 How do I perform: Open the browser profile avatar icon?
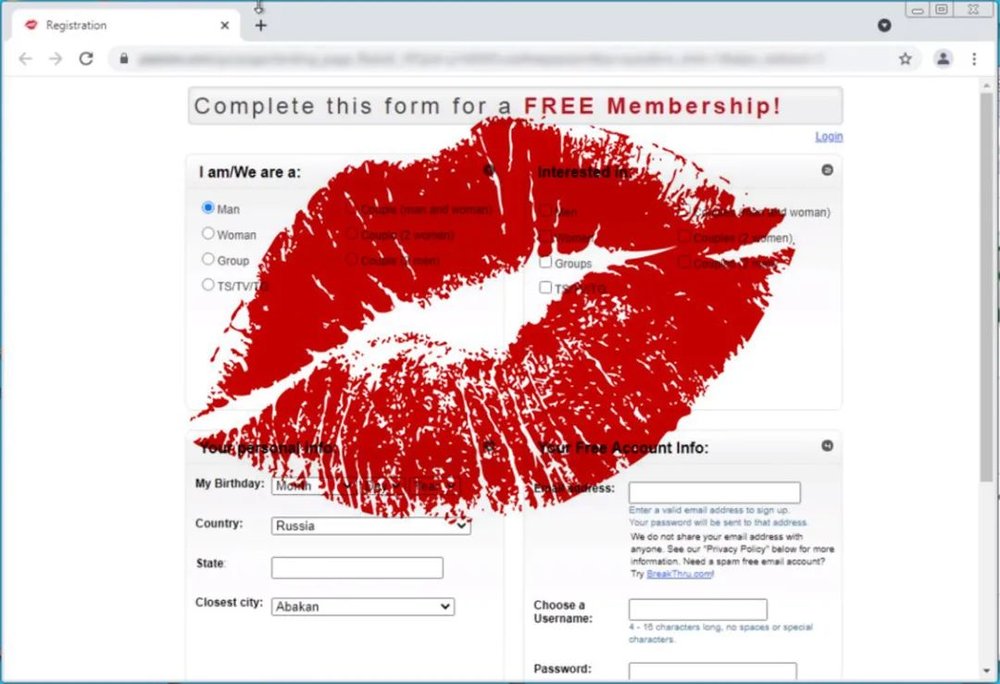tap(943, 59)
